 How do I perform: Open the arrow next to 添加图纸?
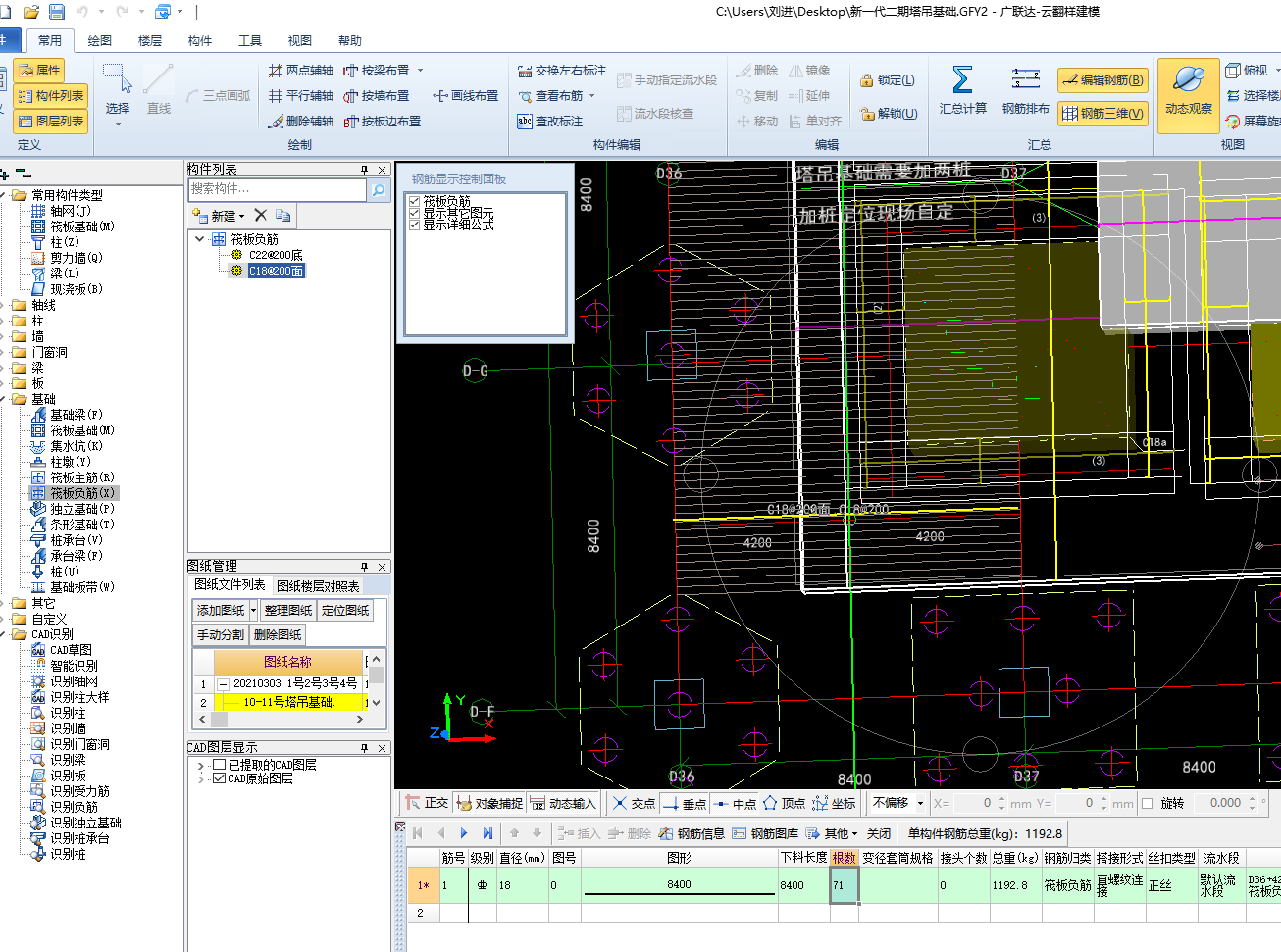pyautogui.click(x=253, y=611)
